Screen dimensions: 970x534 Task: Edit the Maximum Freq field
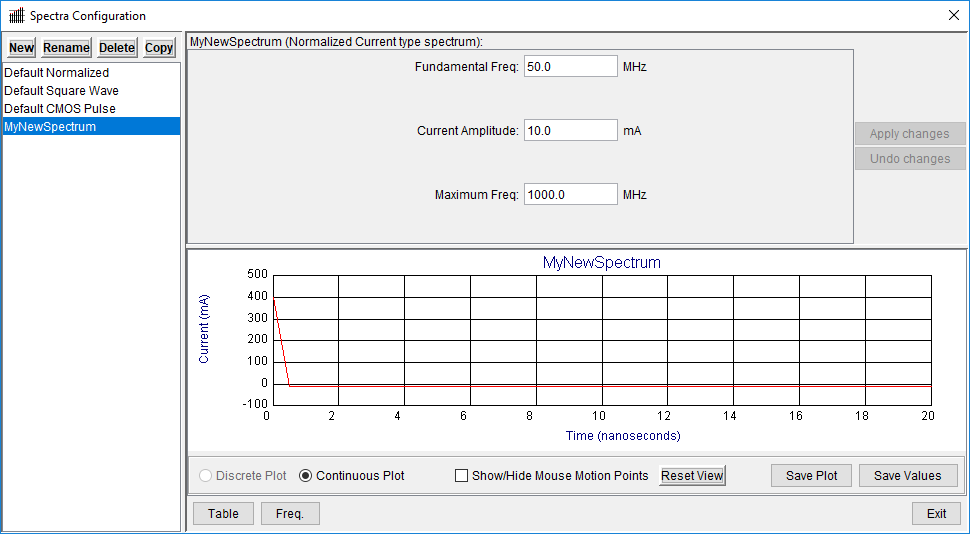point(570,195)
